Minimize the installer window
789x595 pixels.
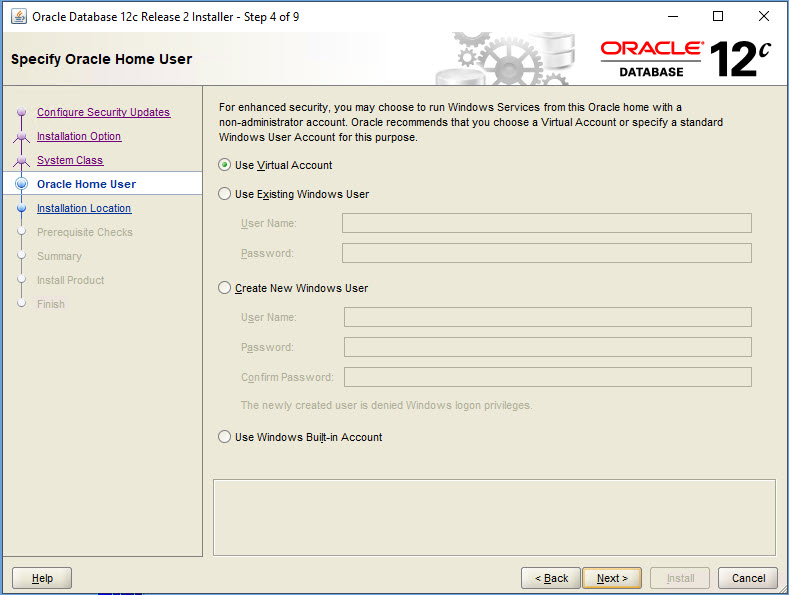coord(673,17)
